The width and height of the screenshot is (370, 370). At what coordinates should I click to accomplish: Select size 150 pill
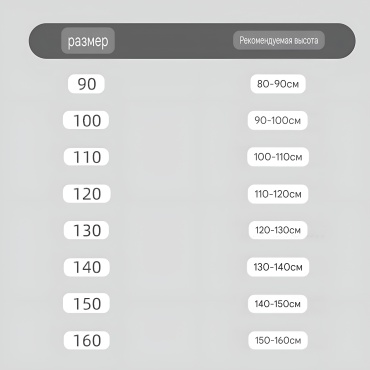[x=86, y=303]
